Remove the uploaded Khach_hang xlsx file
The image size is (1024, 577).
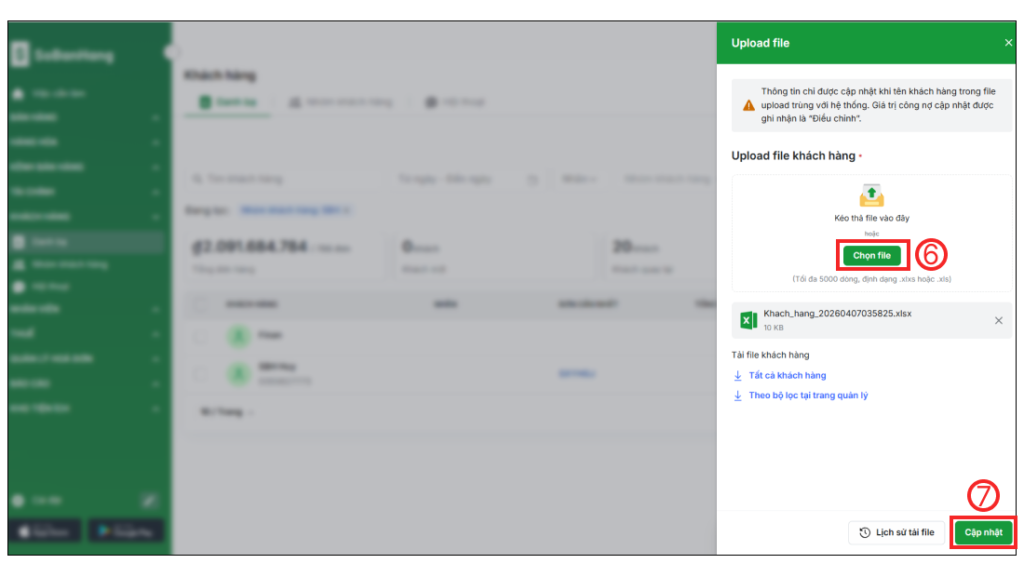click(998, 320)
